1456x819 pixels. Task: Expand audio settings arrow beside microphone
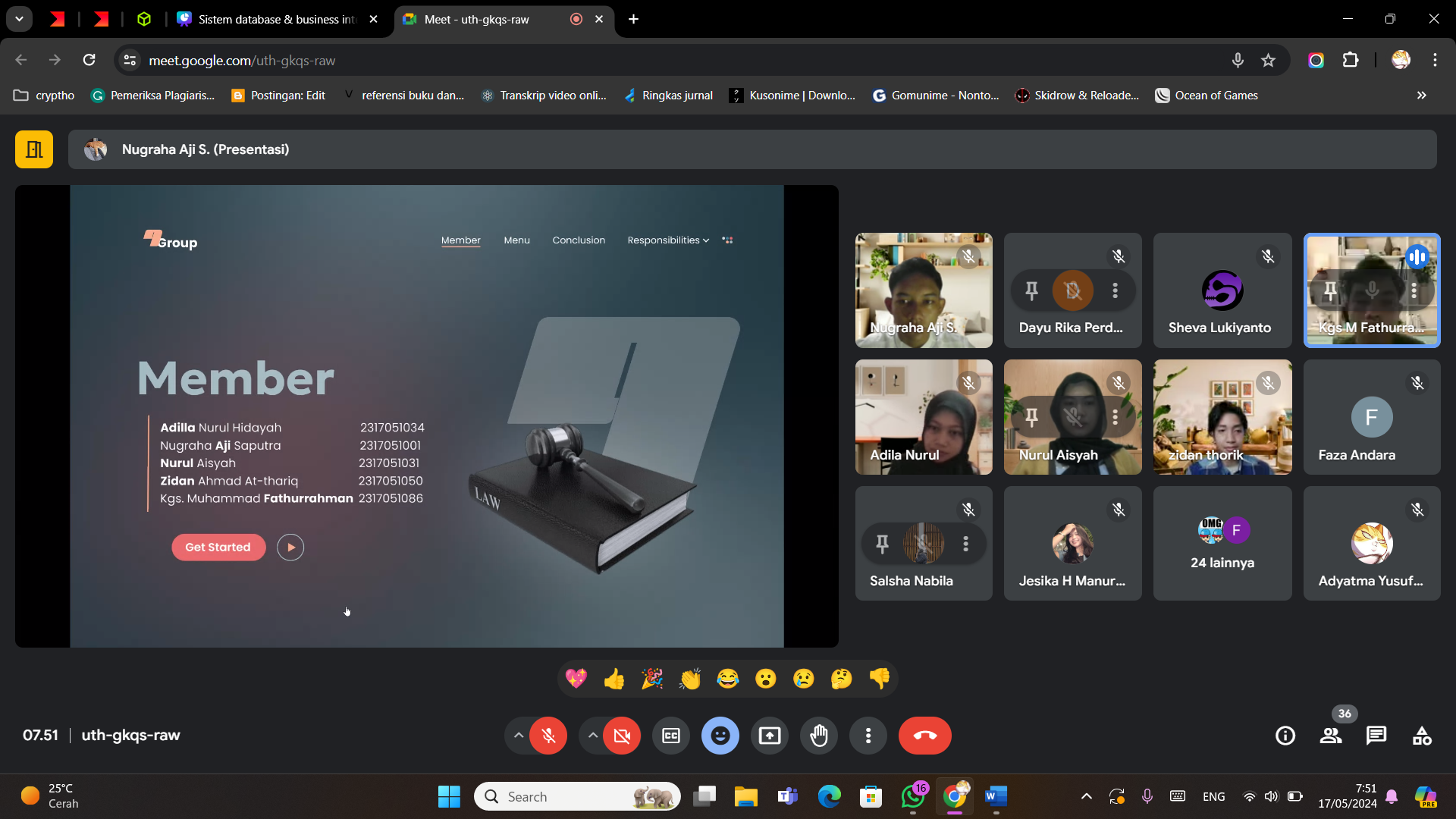[518, 736]
